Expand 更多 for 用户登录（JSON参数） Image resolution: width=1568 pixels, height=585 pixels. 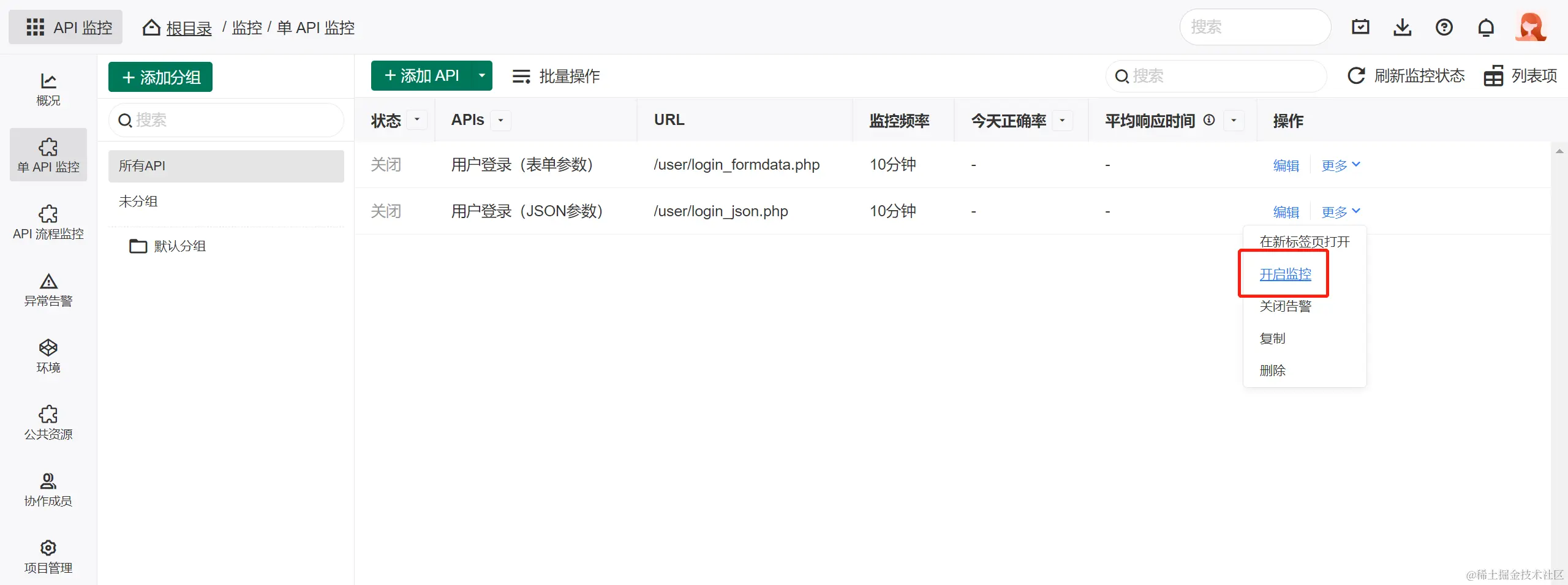pos(1341,212)
